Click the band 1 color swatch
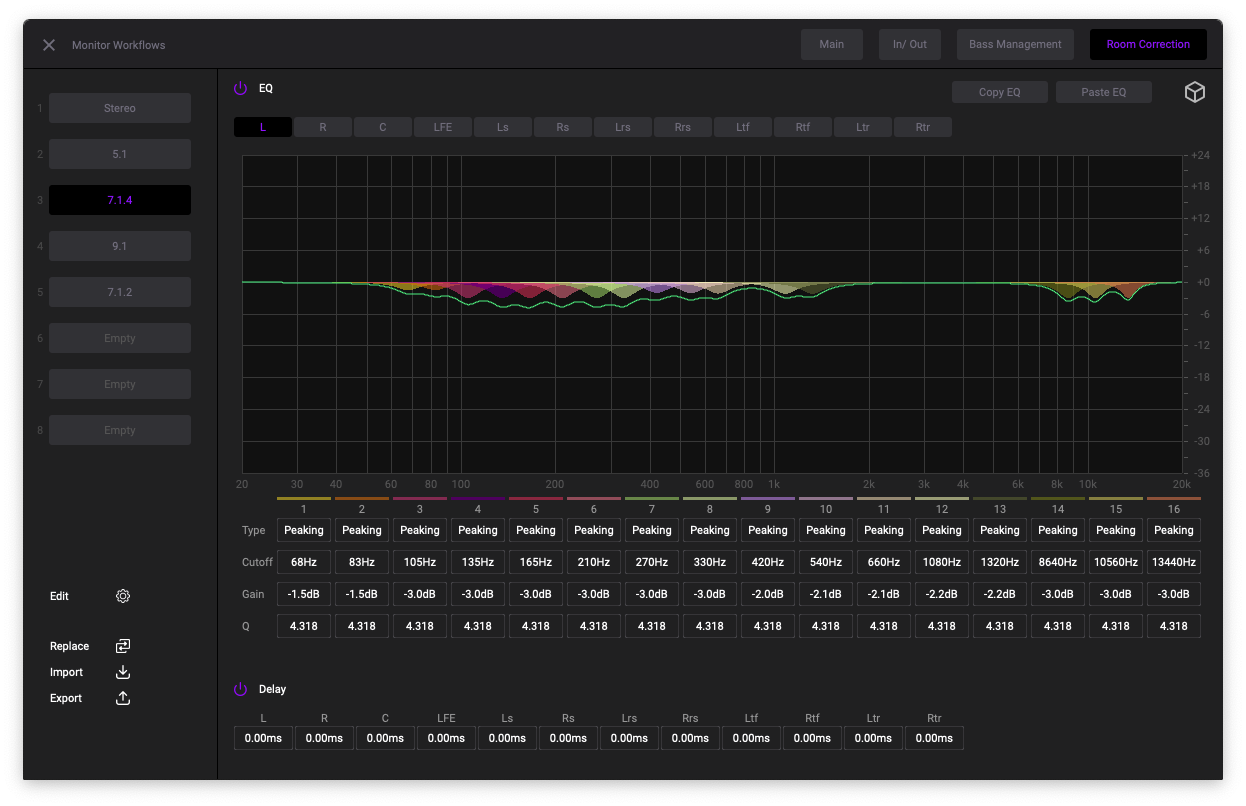This screenshot has height=806, width=1246. coord(304,498)
